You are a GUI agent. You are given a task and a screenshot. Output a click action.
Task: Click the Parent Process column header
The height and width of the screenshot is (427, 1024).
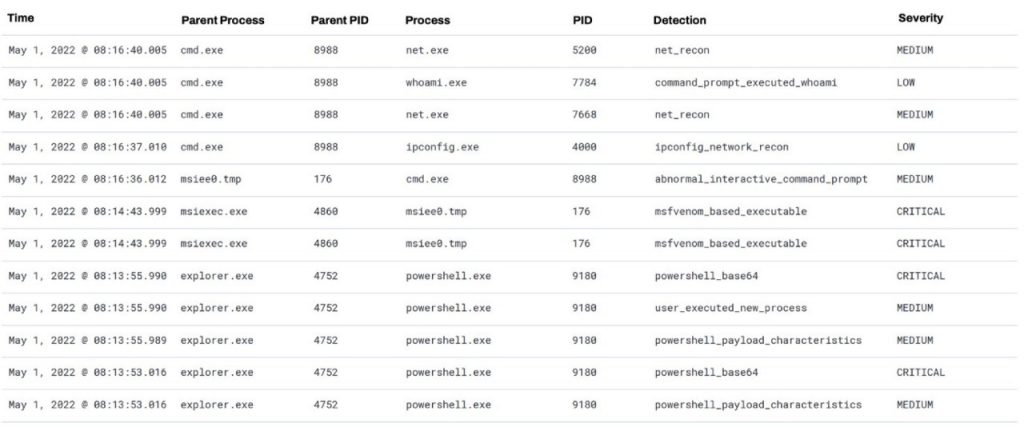tap(223, 20)
